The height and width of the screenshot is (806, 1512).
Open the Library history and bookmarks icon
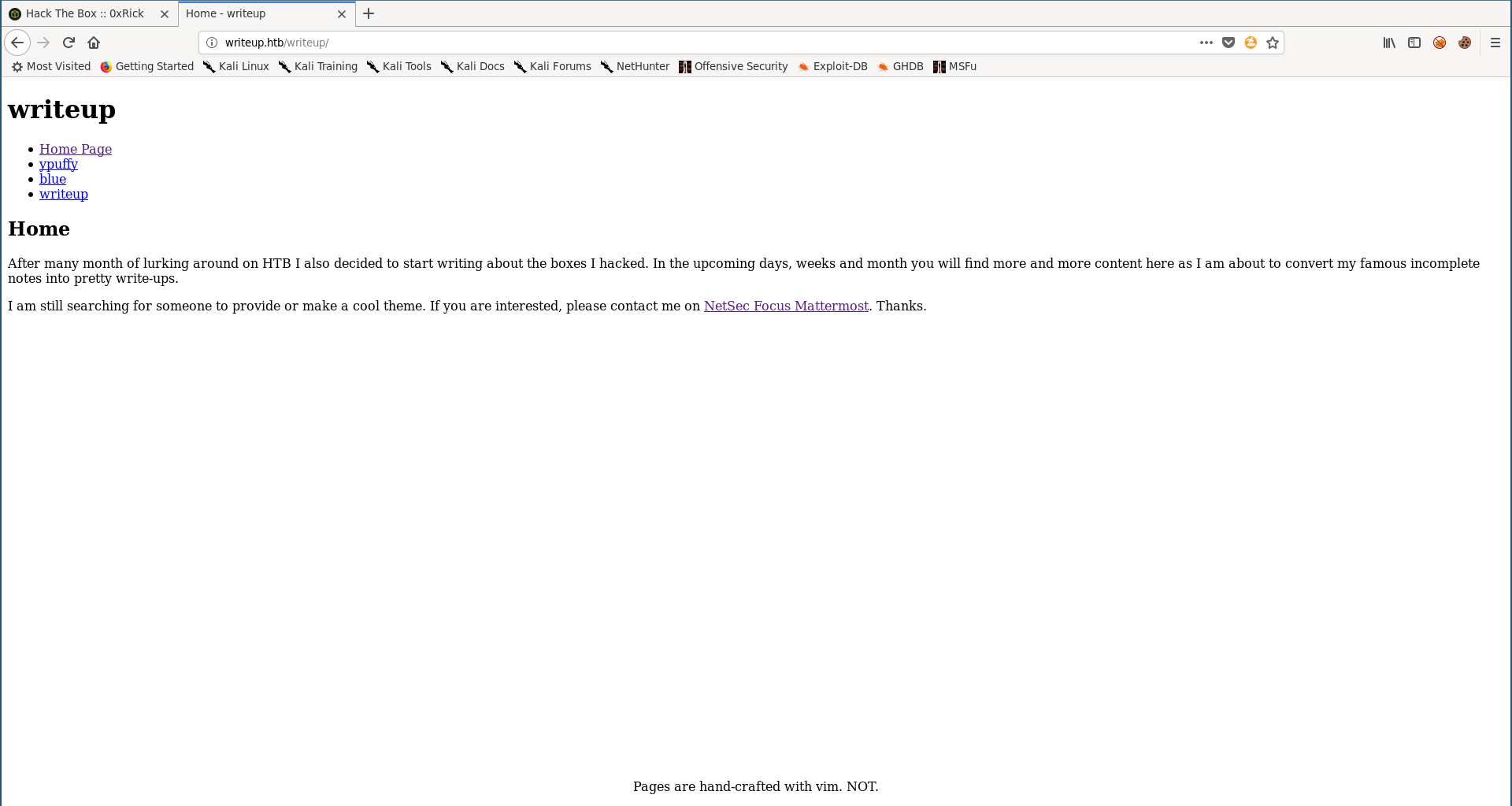[1389, 43]
